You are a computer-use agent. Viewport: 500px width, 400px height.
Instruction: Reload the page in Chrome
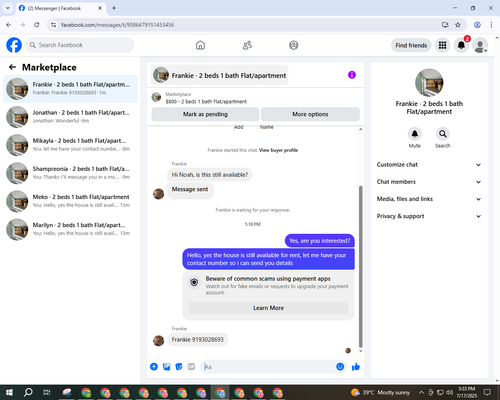37,25
